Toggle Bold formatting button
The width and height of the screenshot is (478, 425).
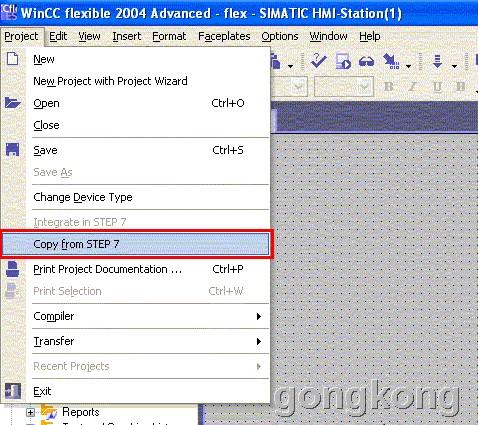388,87
